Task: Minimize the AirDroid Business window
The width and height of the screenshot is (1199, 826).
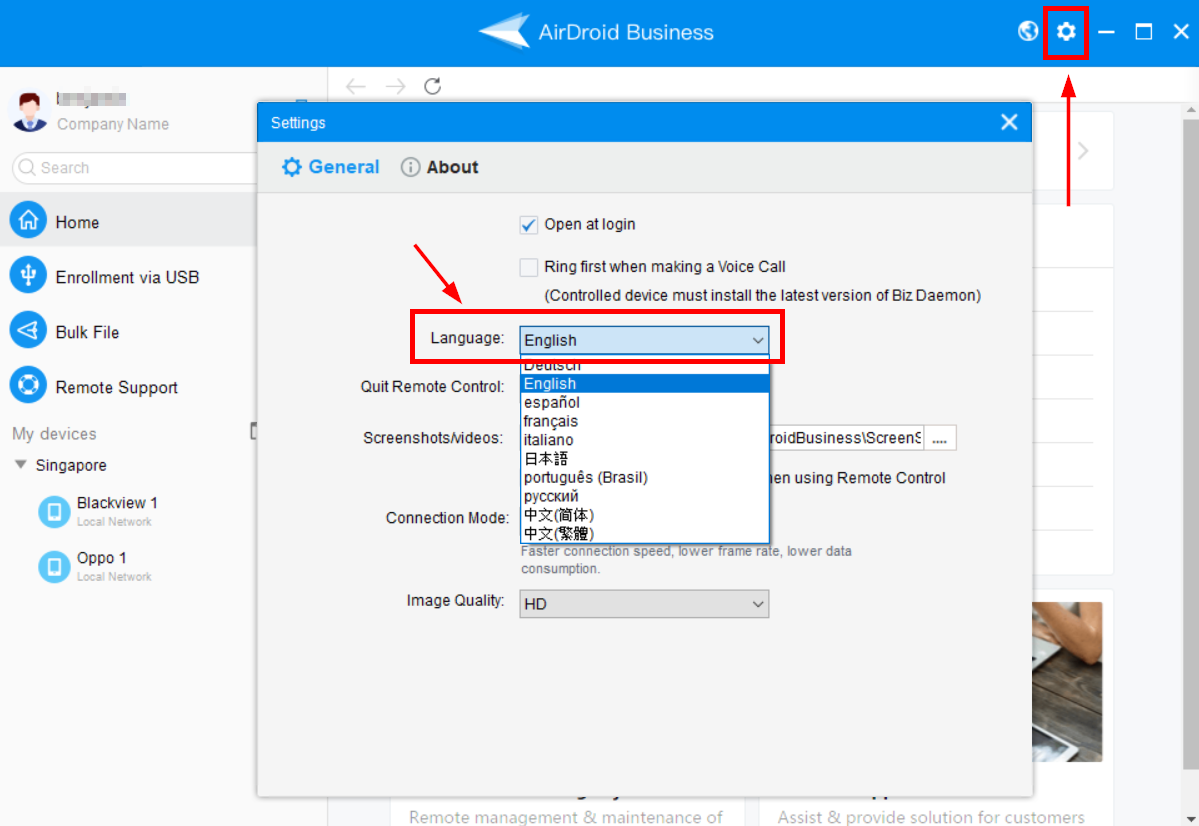Action: pyautogui.click(x=1106, y=31)
